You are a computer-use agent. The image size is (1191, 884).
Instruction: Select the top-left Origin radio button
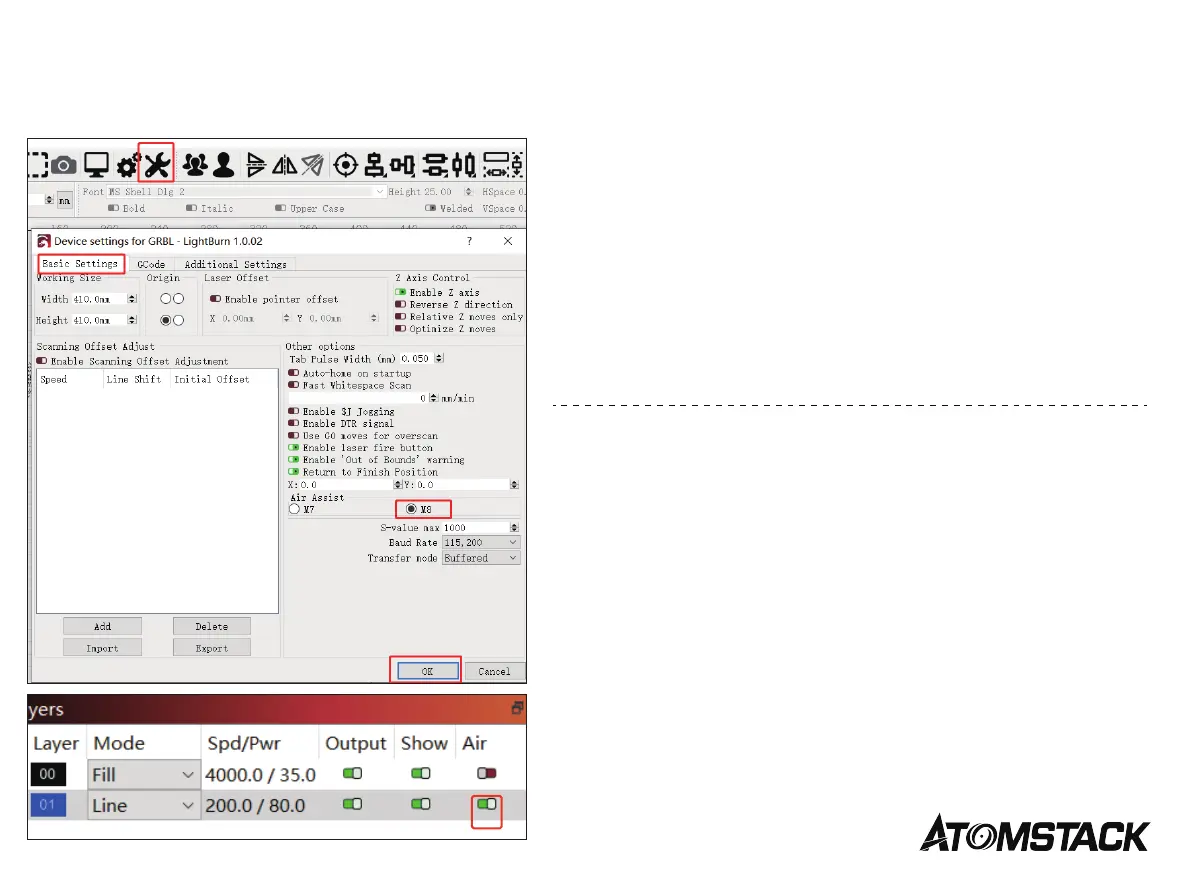[x=166, y=299]
